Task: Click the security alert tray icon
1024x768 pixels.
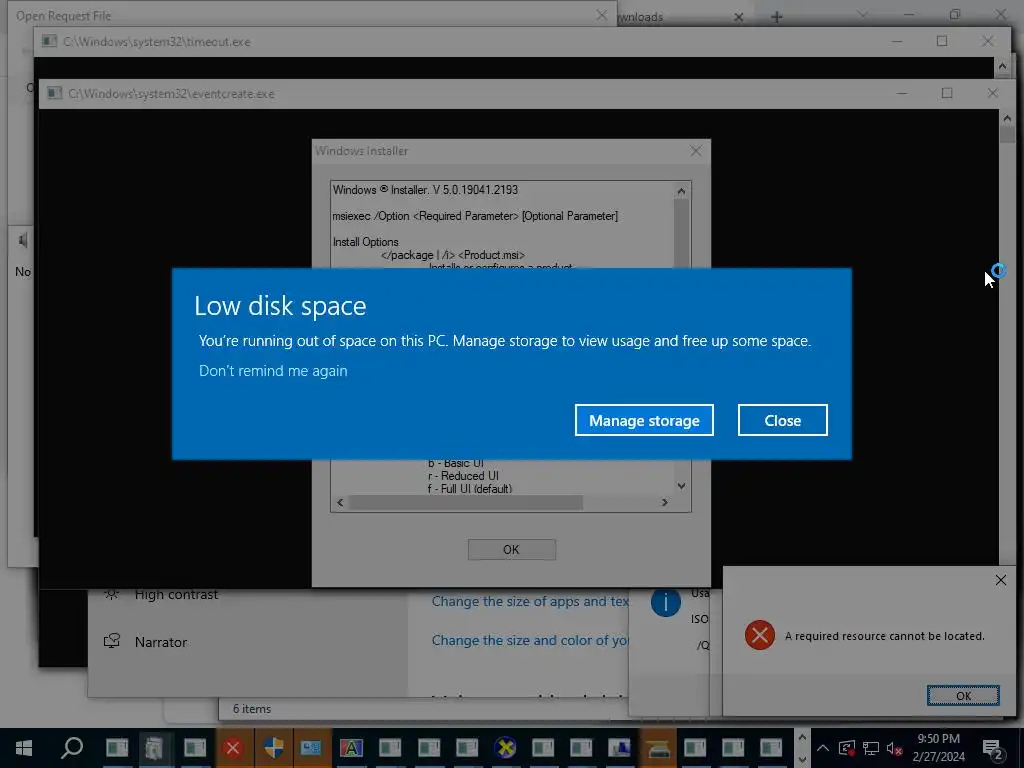Action: 847,748
